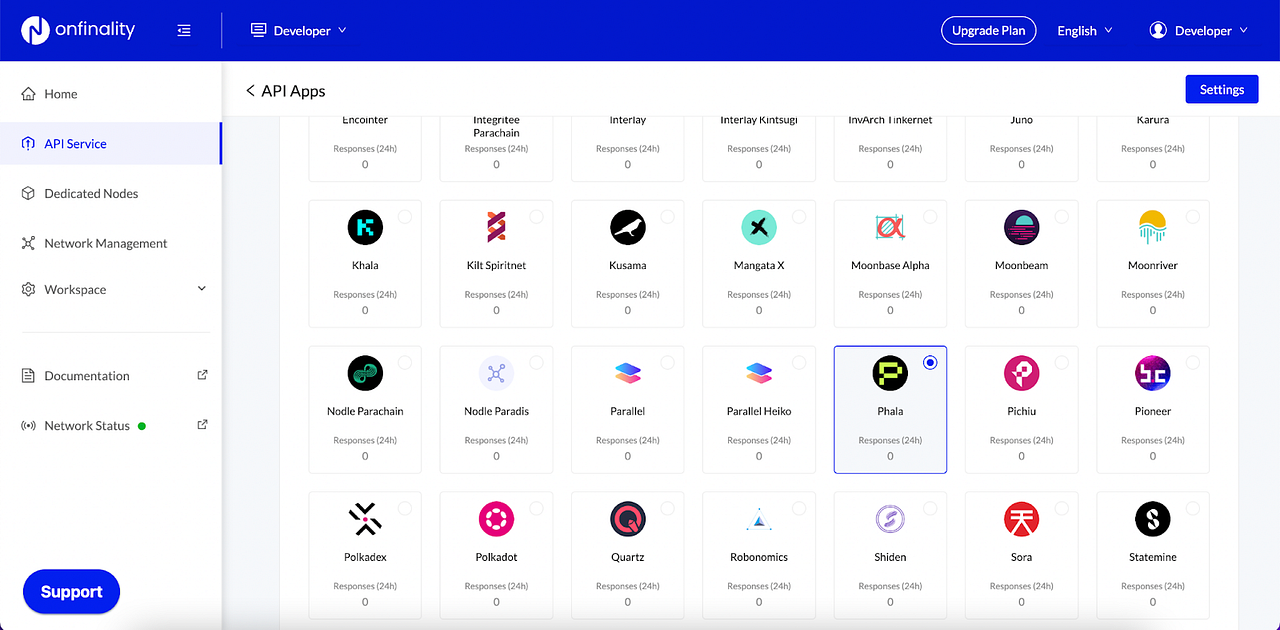Open Home in the sidebar
Viewport: 1280px width, 630px height.
pos(110,94)
